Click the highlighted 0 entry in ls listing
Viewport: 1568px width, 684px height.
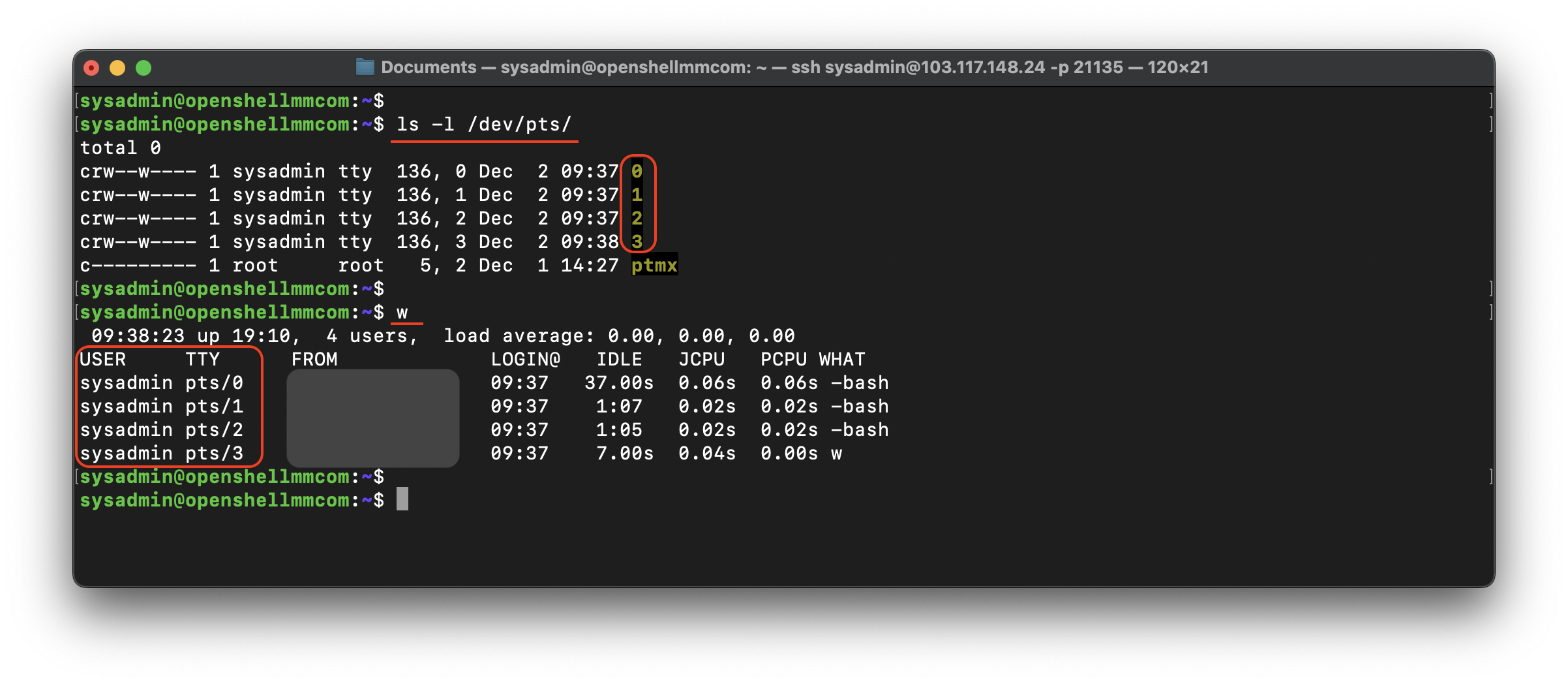tap(637, 171)
